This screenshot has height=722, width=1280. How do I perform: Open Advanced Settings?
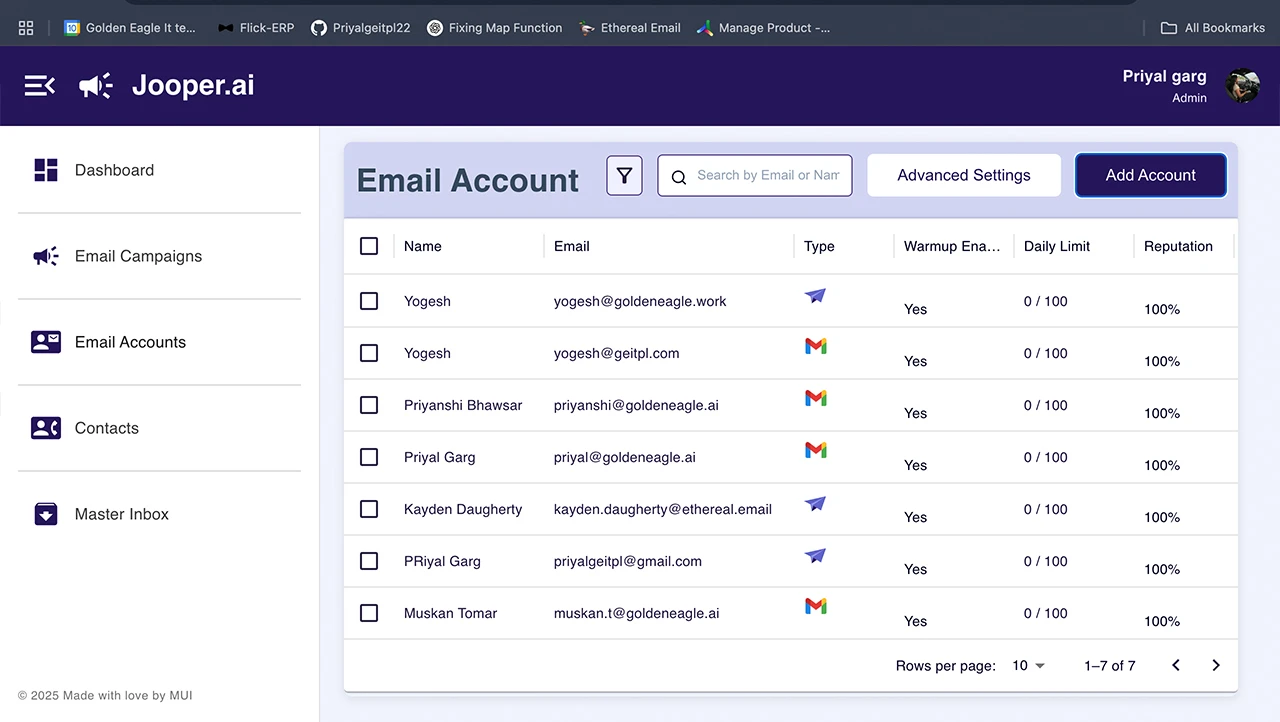pyautogui.click(x=964, y=175)
